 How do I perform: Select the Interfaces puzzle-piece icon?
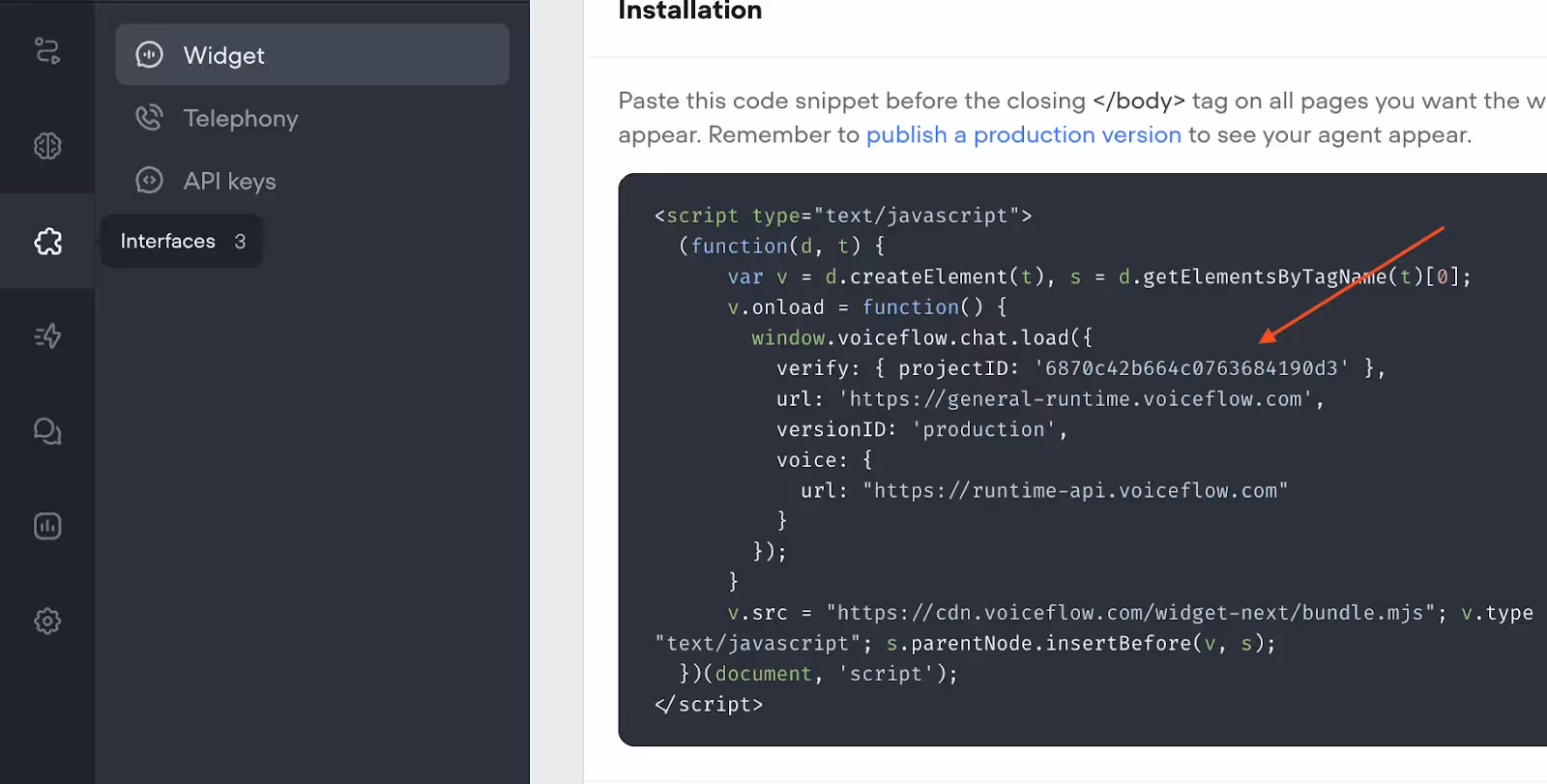coord(47,241)
